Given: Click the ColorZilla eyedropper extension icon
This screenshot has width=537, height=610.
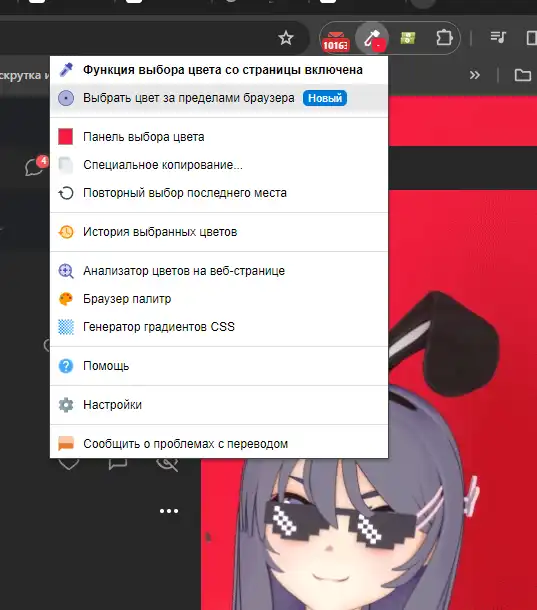Looking at the screenshot, I should tap(373, 38).
